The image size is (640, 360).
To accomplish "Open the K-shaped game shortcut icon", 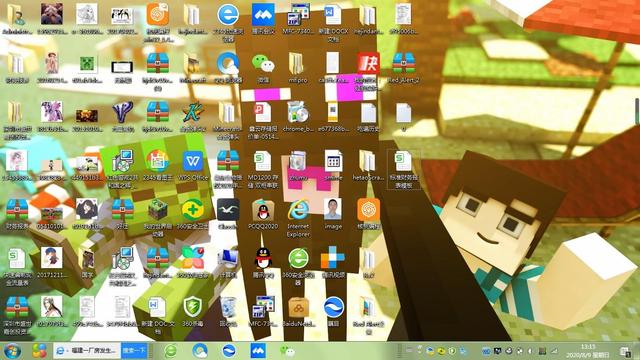I will coord(193,112).
